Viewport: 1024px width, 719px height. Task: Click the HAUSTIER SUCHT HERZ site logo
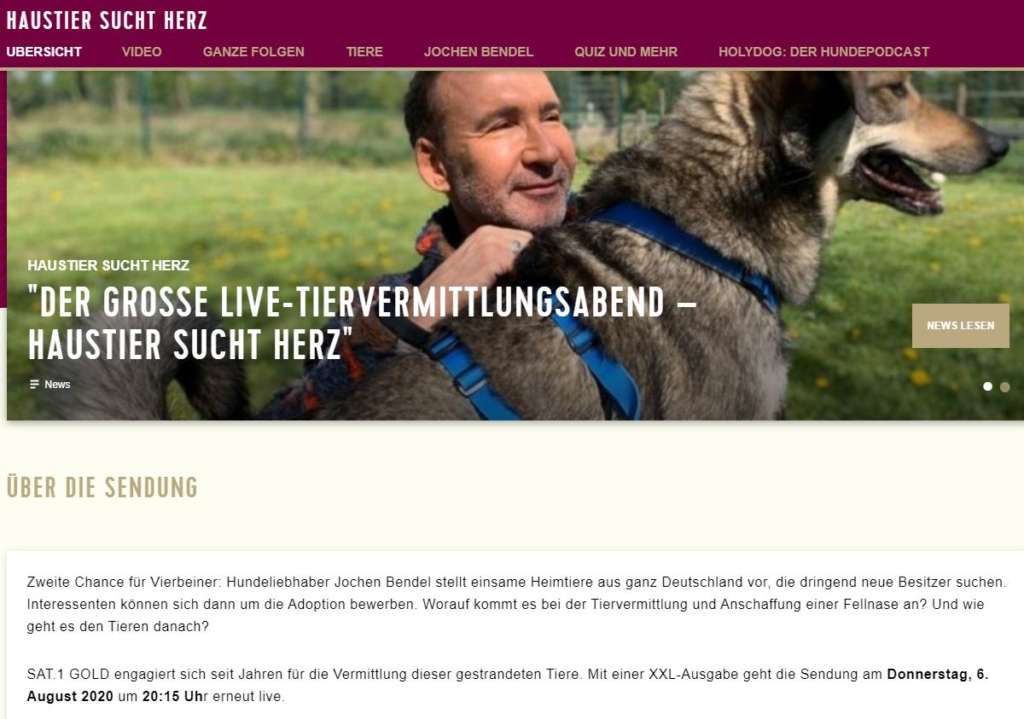coord(106,20)
